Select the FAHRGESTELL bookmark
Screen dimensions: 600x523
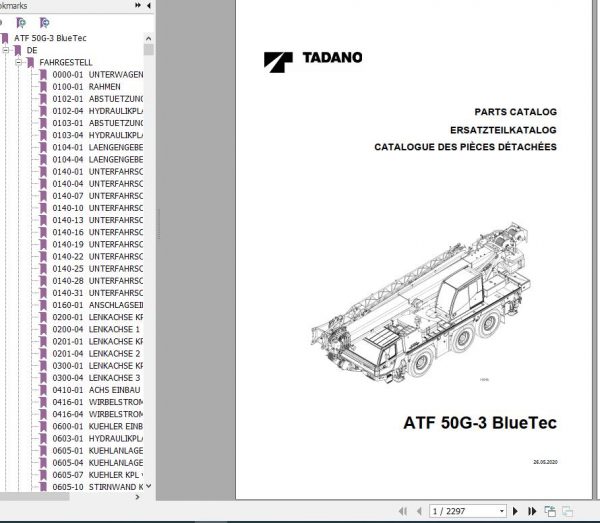click(x=65, y=62)
